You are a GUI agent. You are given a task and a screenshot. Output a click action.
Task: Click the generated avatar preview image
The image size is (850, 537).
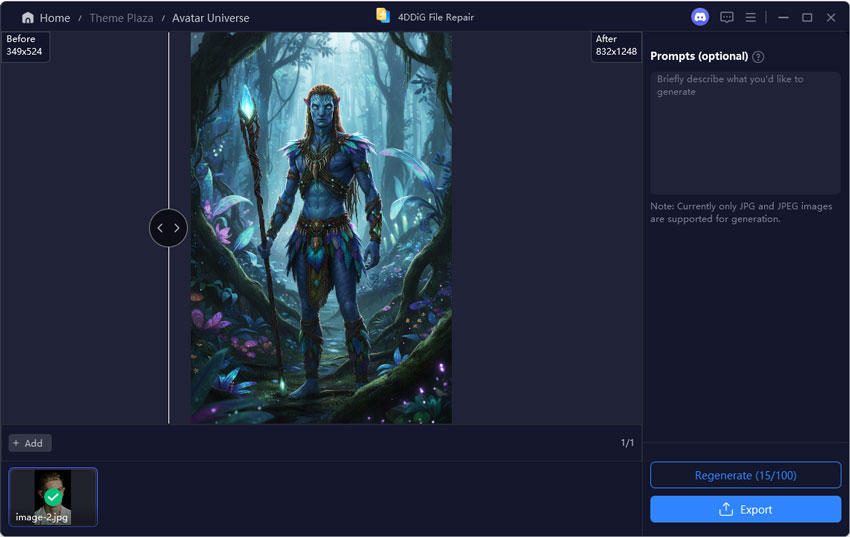(321, 228)
